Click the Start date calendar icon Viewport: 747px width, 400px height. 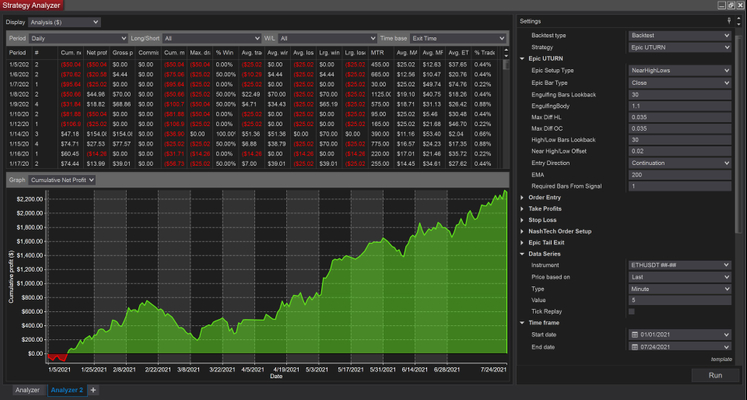click(634, 334)
